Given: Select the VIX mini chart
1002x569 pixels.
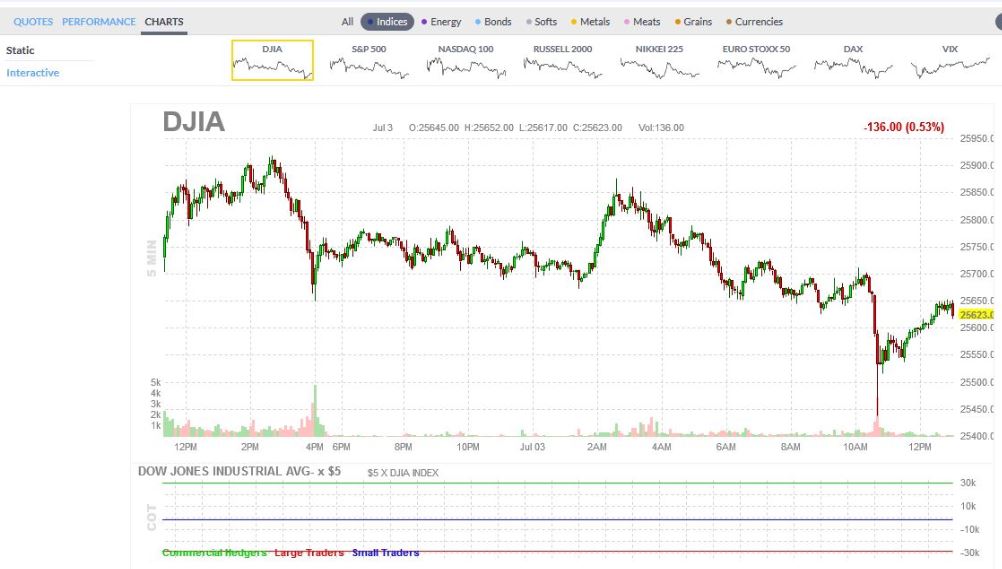Looking at the screenshot, I should [x=950, y=61].
